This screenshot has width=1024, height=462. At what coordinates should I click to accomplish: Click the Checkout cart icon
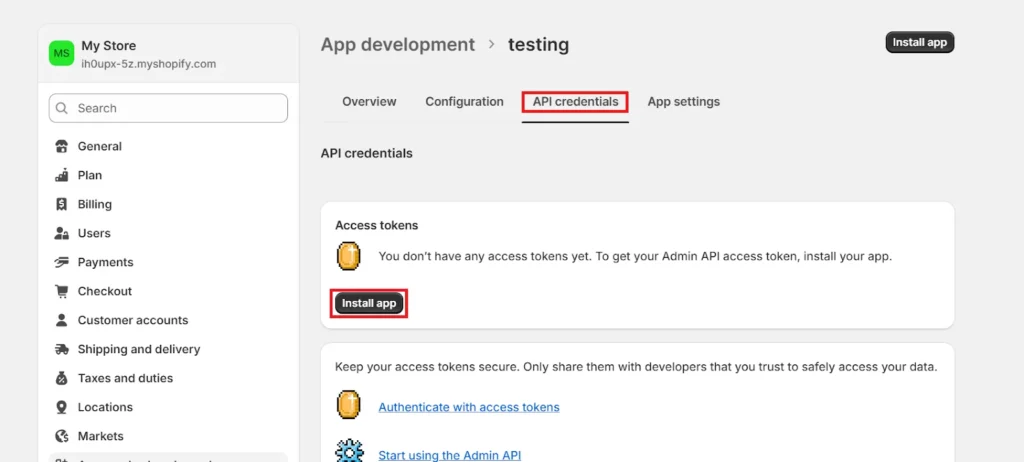(x=61, y=291)
